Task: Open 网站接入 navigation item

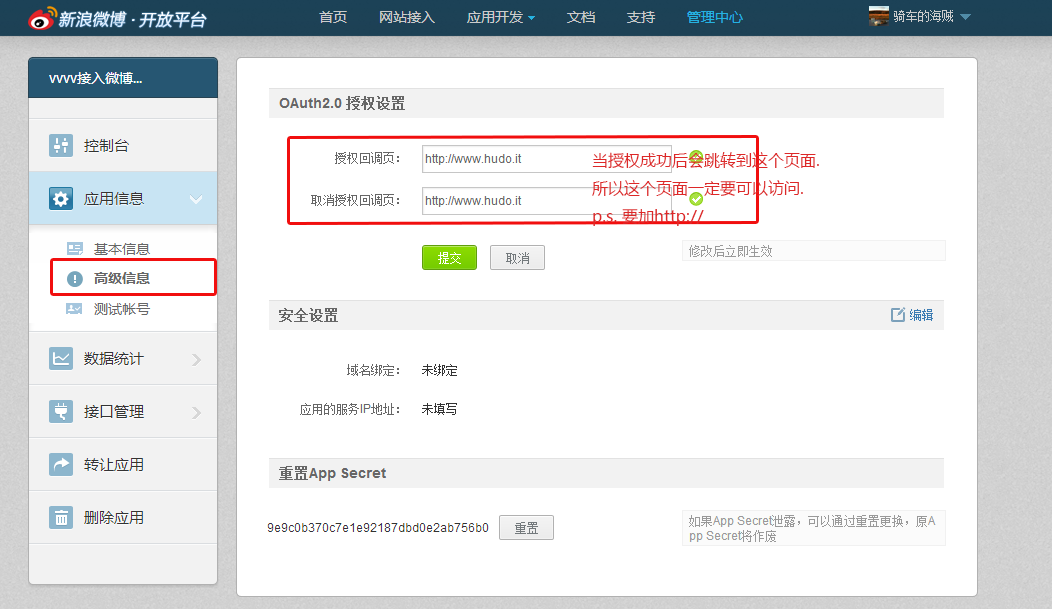Action: click(407, 17)
